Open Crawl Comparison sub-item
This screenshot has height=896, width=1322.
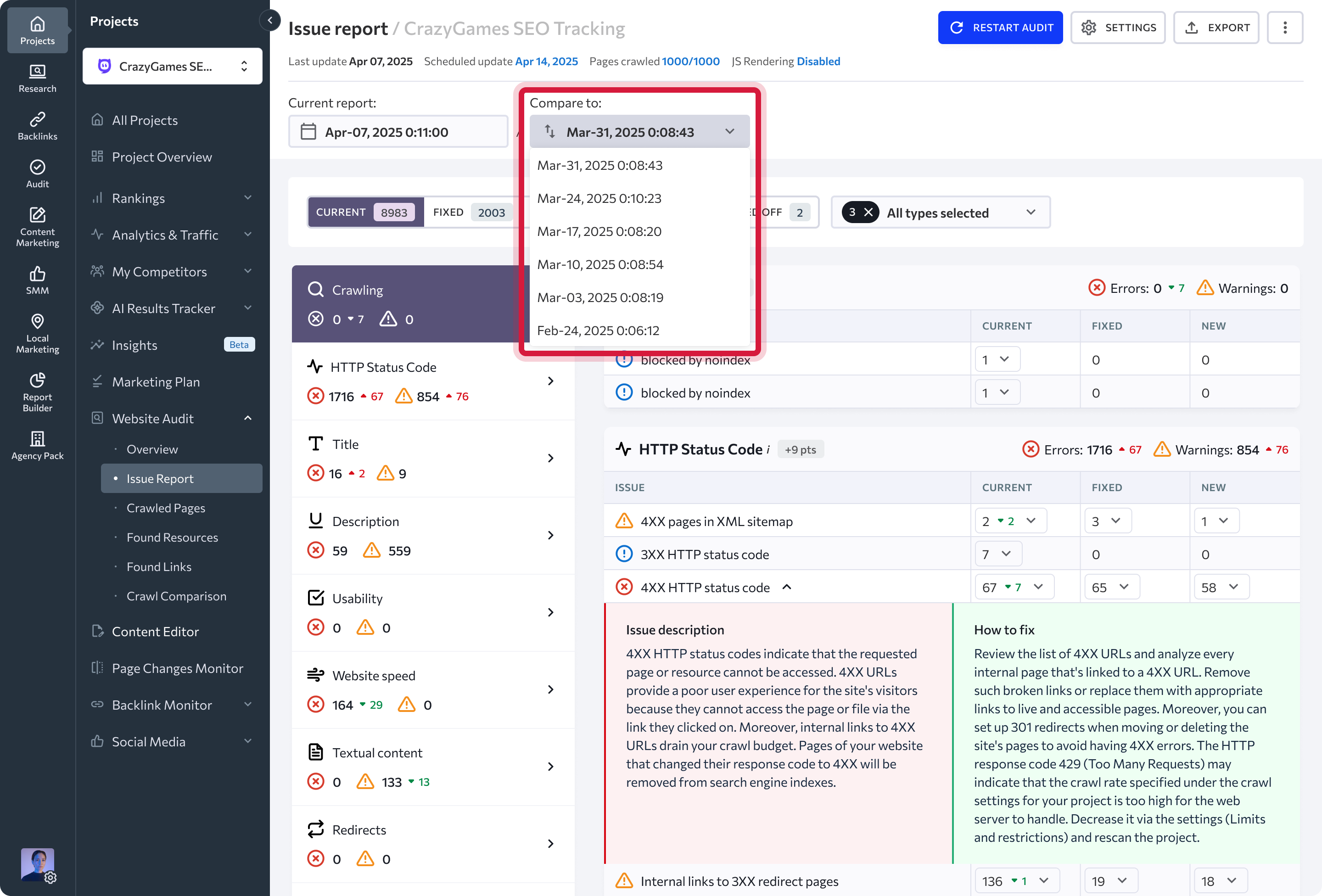tap(176, 596)
